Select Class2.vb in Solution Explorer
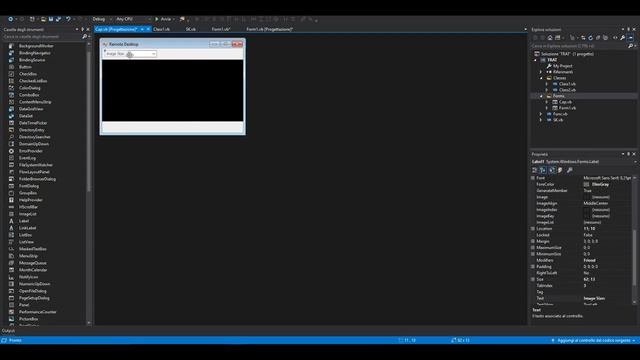This screenshot has height=360, width=640. pos(567,90)
